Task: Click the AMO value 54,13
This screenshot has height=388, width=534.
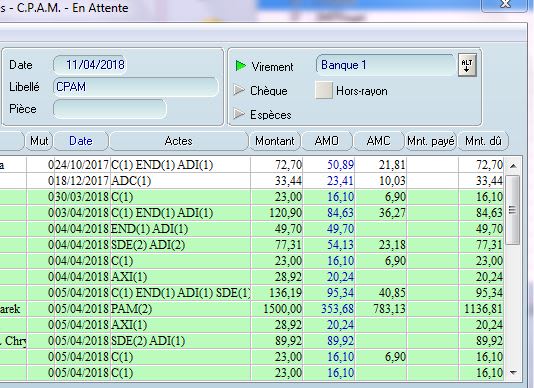Action: [x=340, y=245]
